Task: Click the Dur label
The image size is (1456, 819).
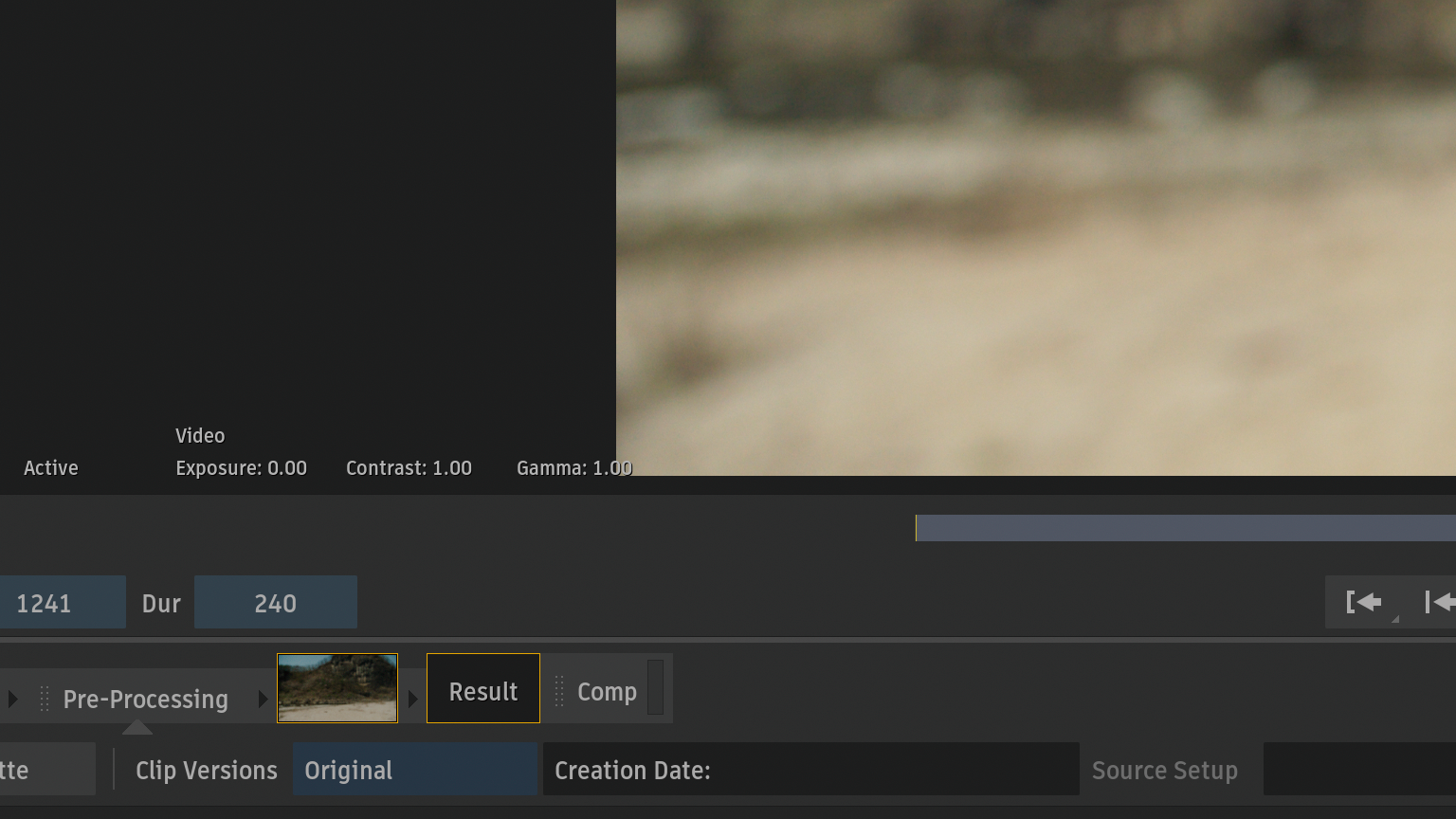Action: tap(161, 604)
